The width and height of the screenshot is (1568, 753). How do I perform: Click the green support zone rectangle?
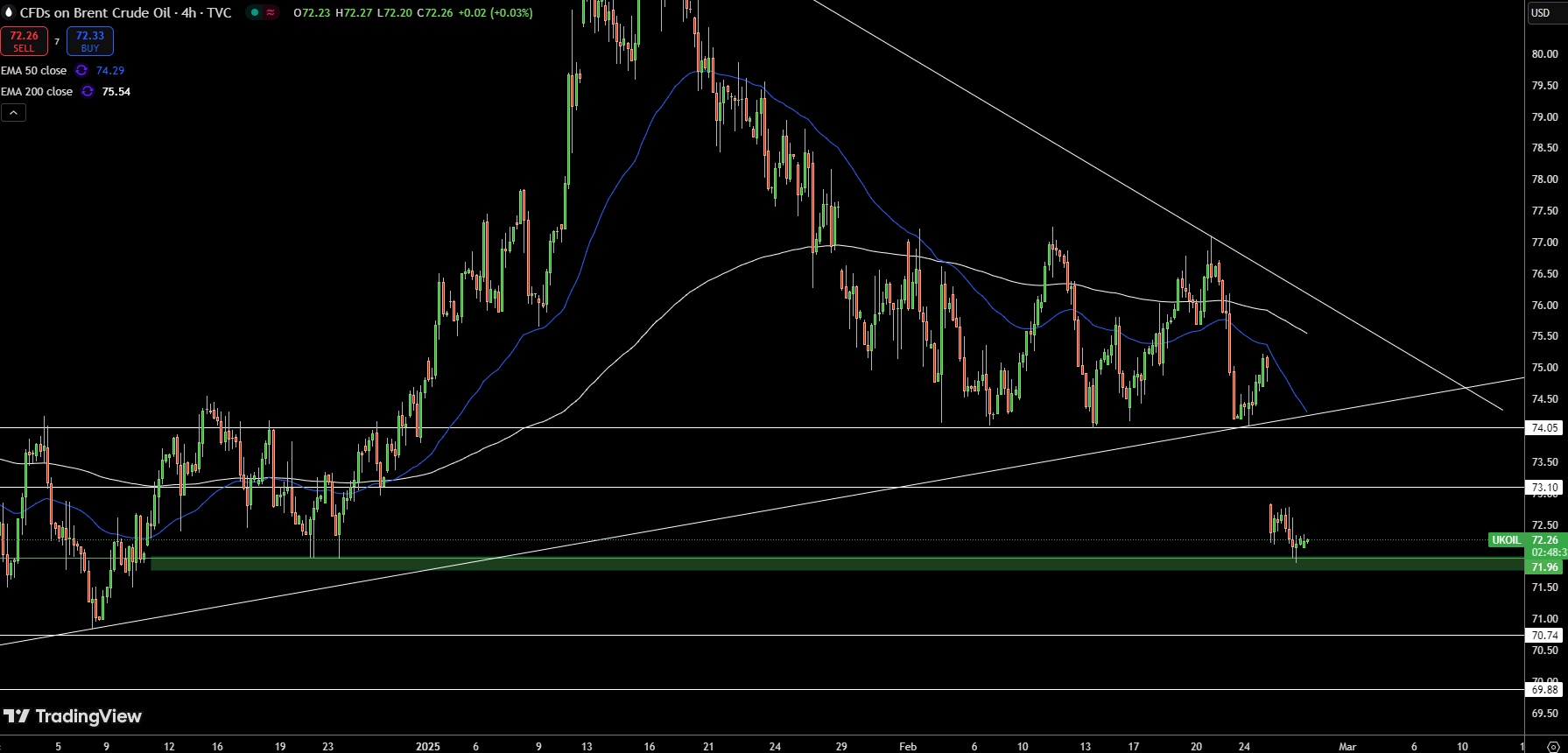point(837,565)
